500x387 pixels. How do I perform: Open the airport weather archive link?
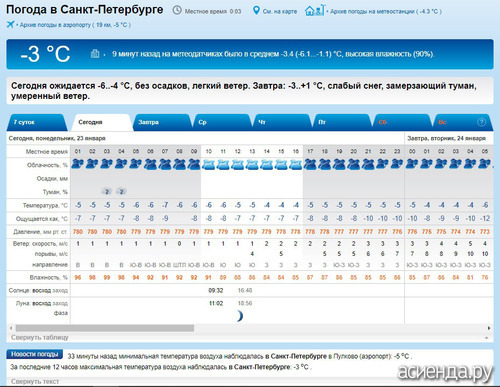75,25
